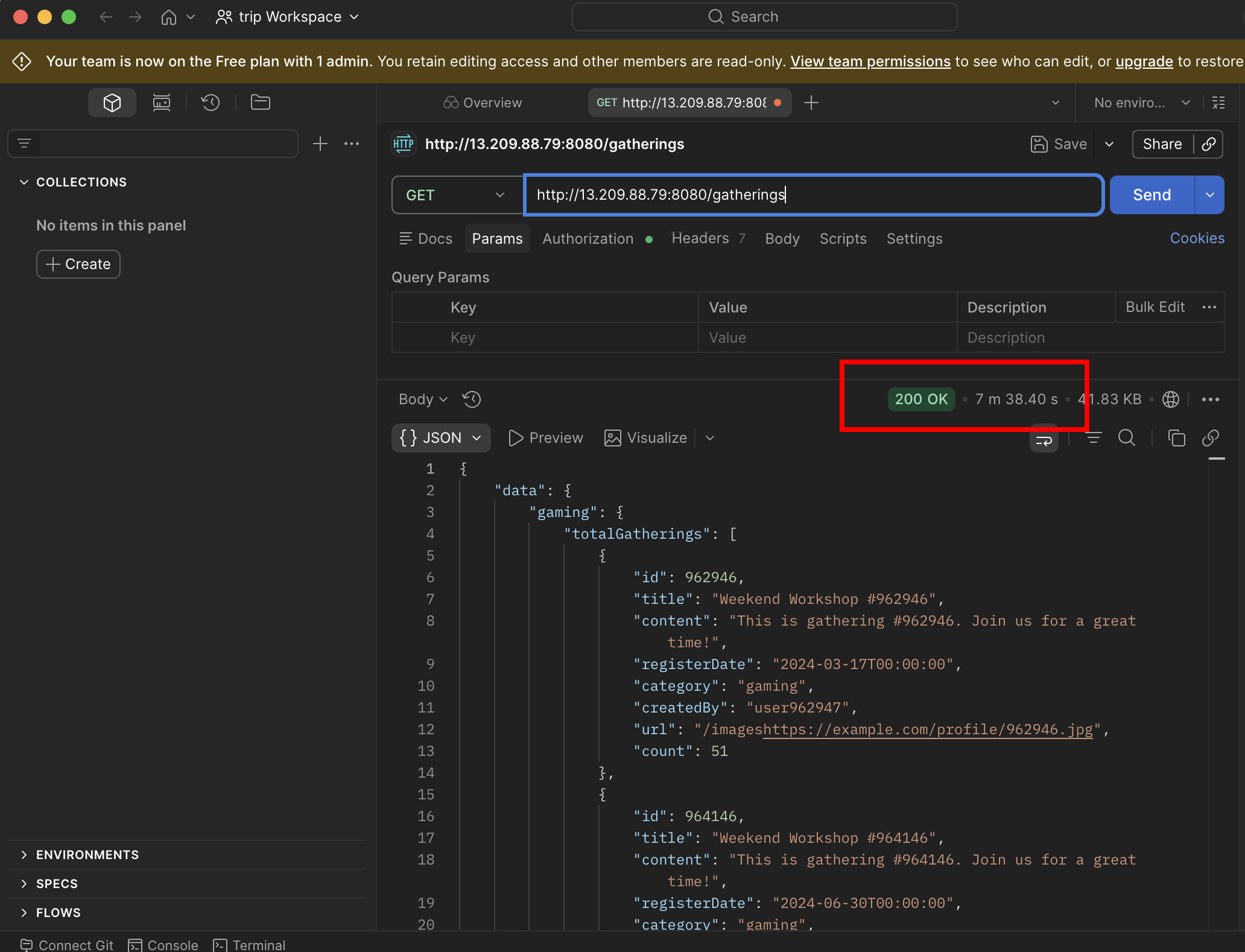Open the Visualize options chevron

[710, 438]
